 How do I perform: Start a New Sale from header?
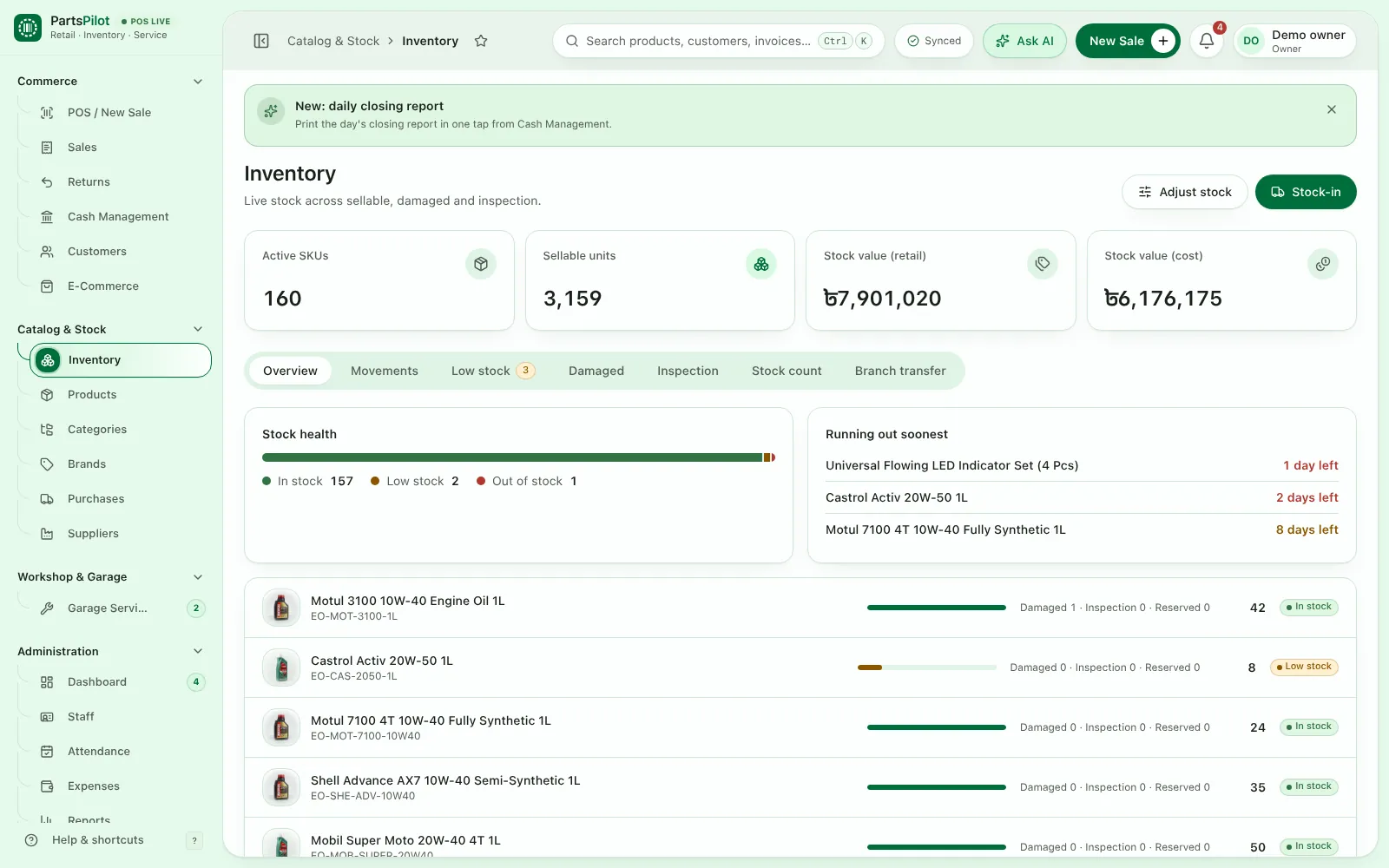point(1128,41)
